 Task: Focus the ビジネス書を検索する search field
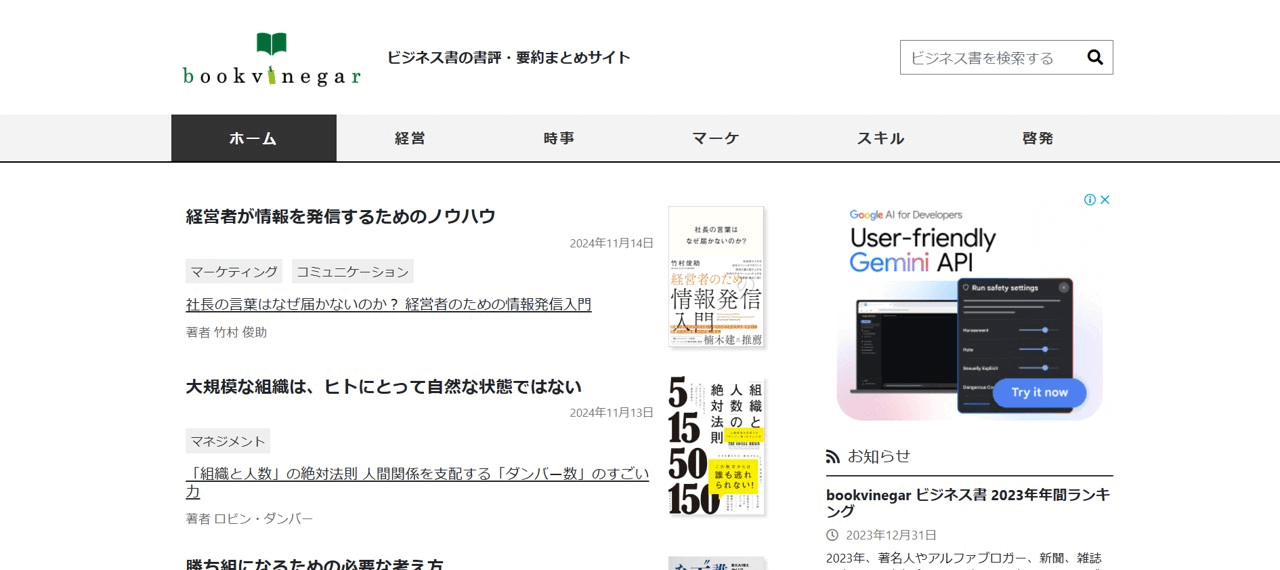(988, 57)
